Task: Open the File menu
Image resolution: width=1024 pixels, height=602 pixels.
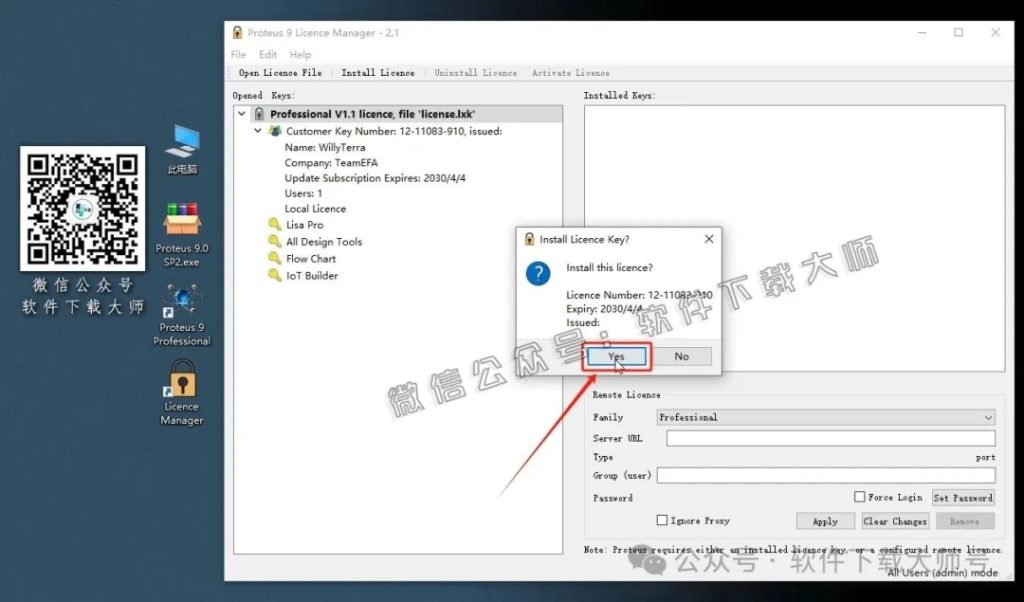Action: [x=238, y=55]
